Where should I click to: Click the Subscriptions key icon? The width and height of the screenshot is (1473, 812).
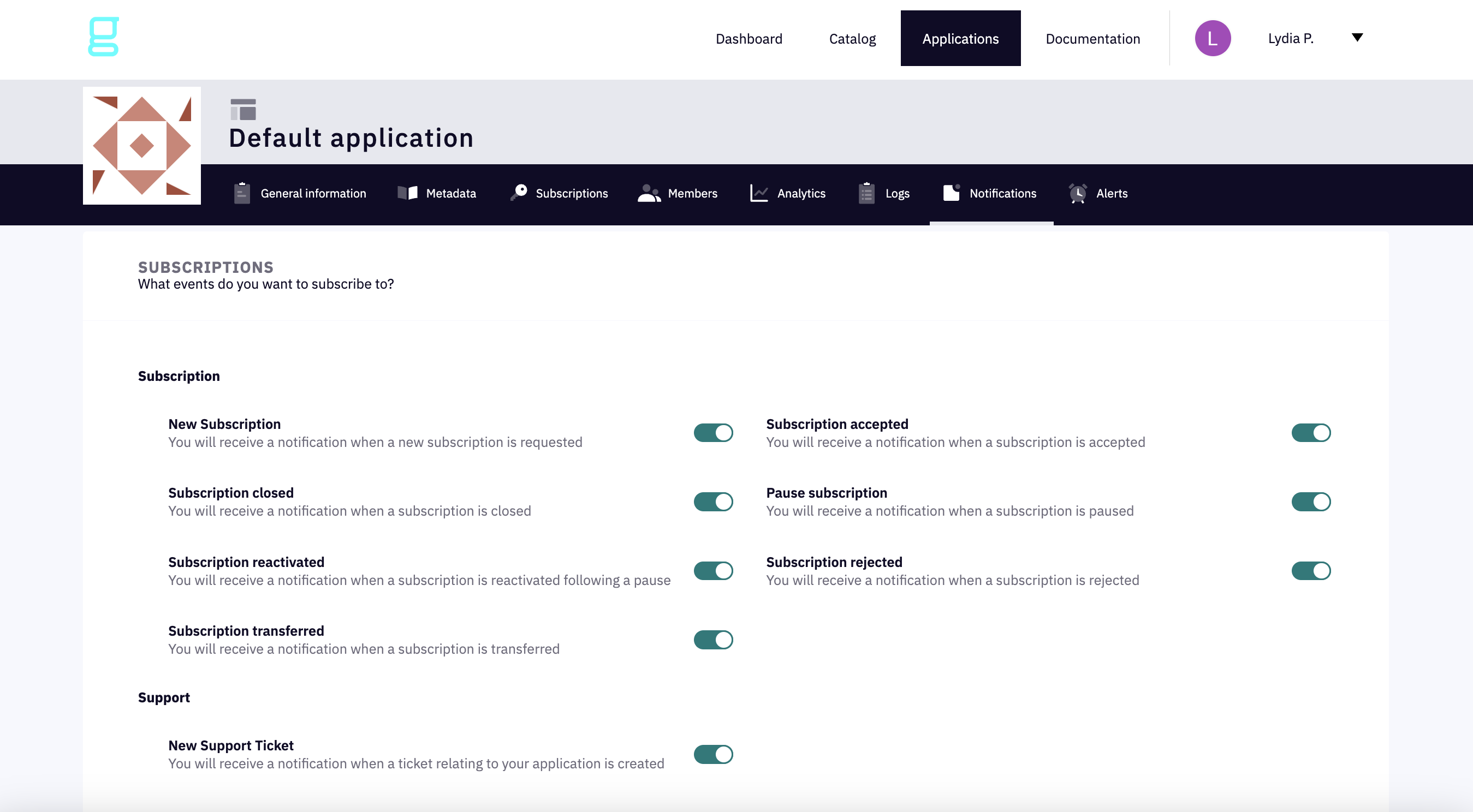tap(519, 192)
